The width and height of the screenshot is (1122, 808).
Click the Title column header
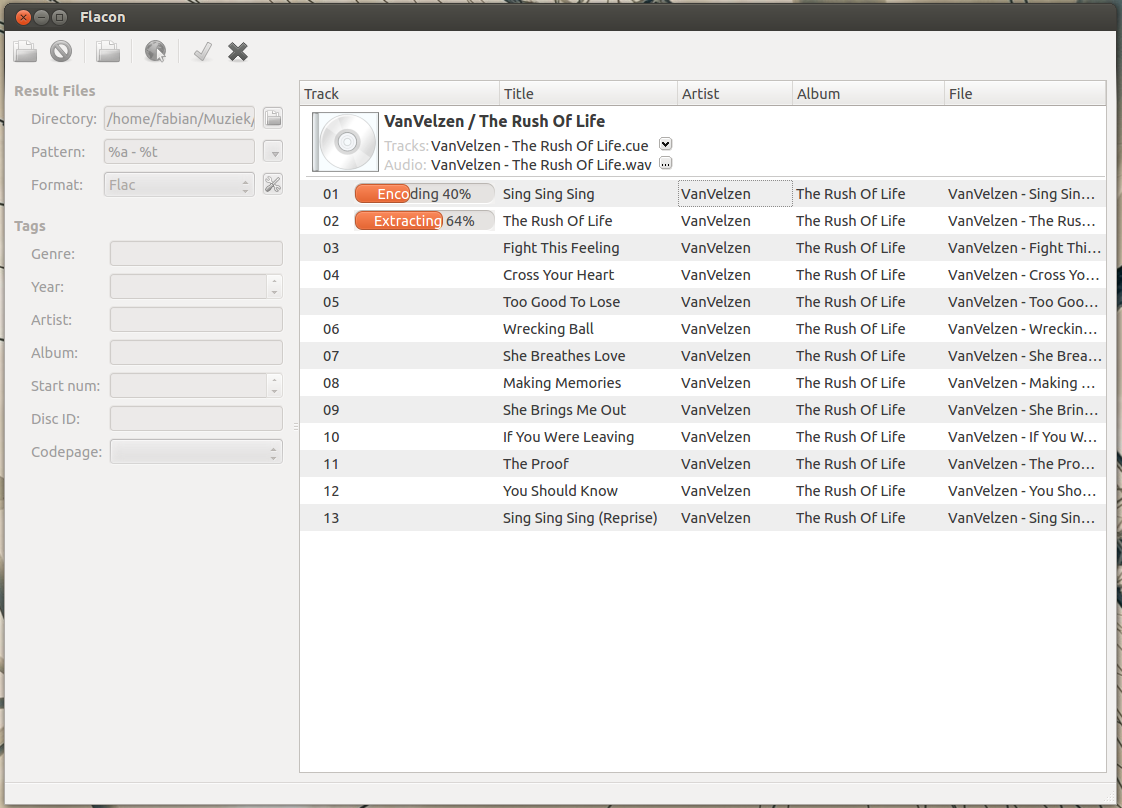click(588, 94)
